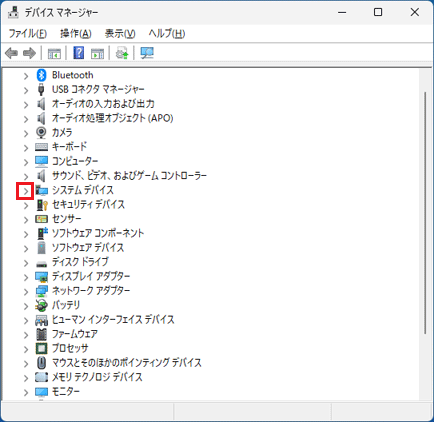Open the ファイル(F) menu
The height and width of the screenshot is (422, 434).
click(27, 33)
